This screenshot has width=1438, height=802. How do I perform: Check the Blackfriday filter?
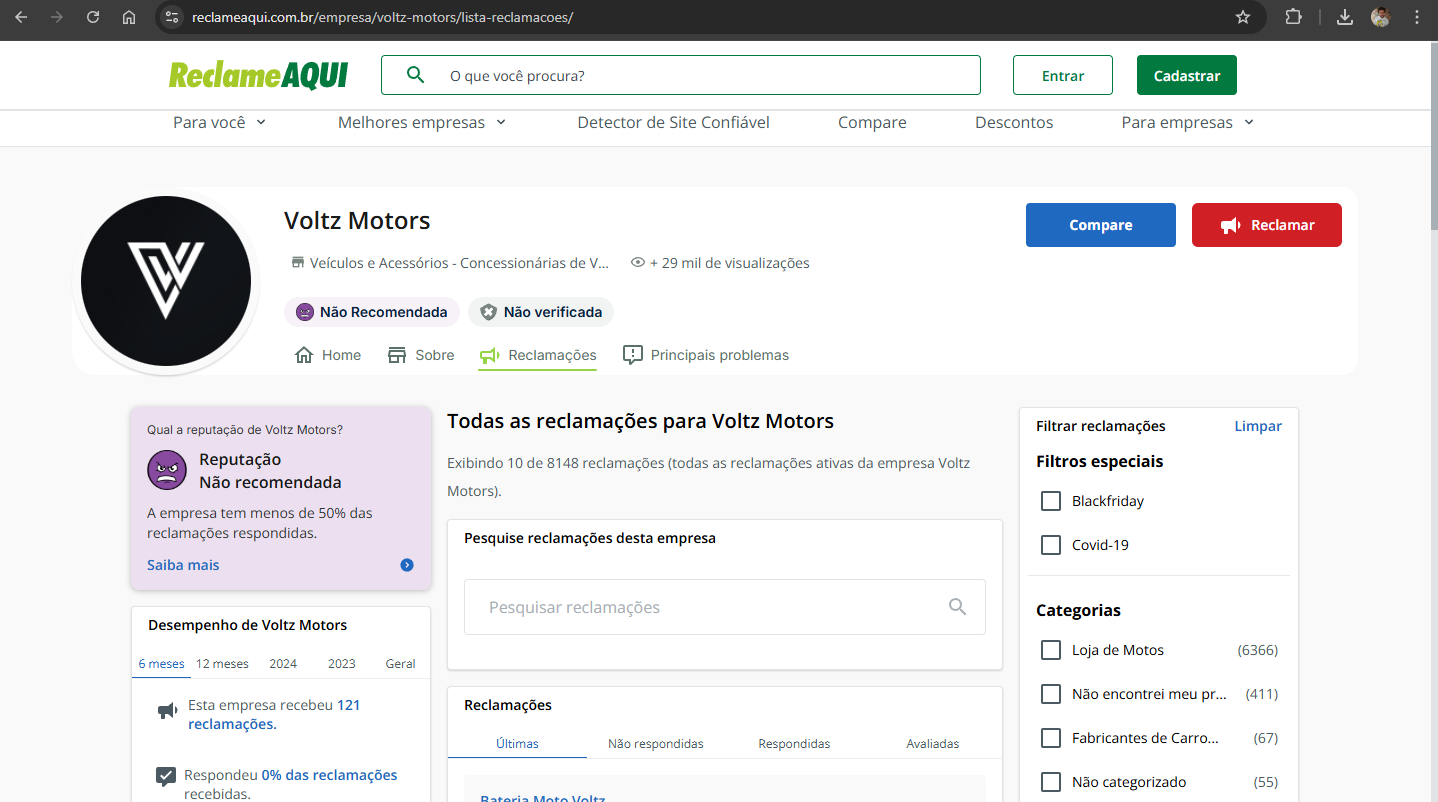(1051, 501)
